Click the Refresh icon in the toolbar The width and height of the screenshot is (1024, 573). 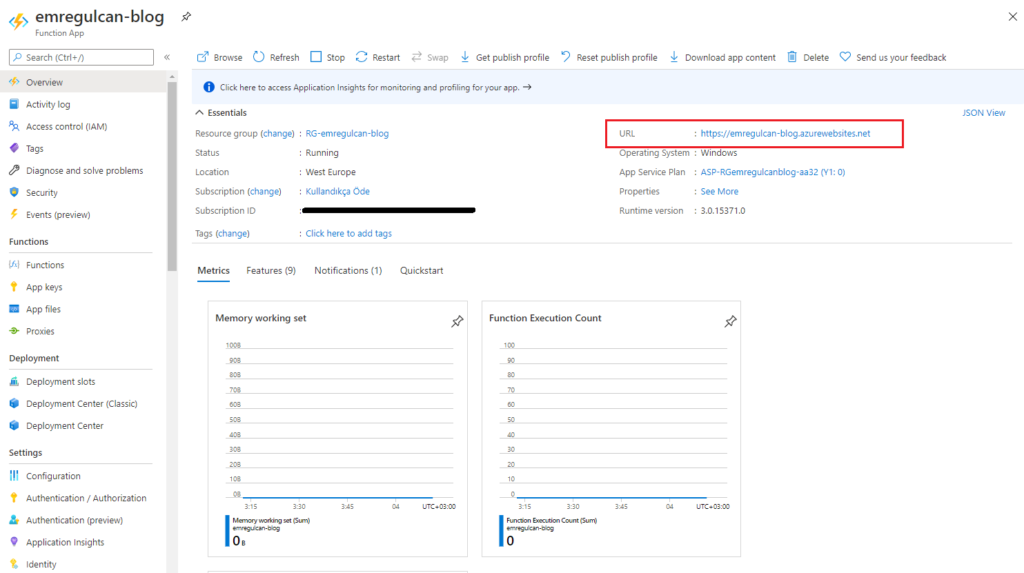tap(259, 57)
